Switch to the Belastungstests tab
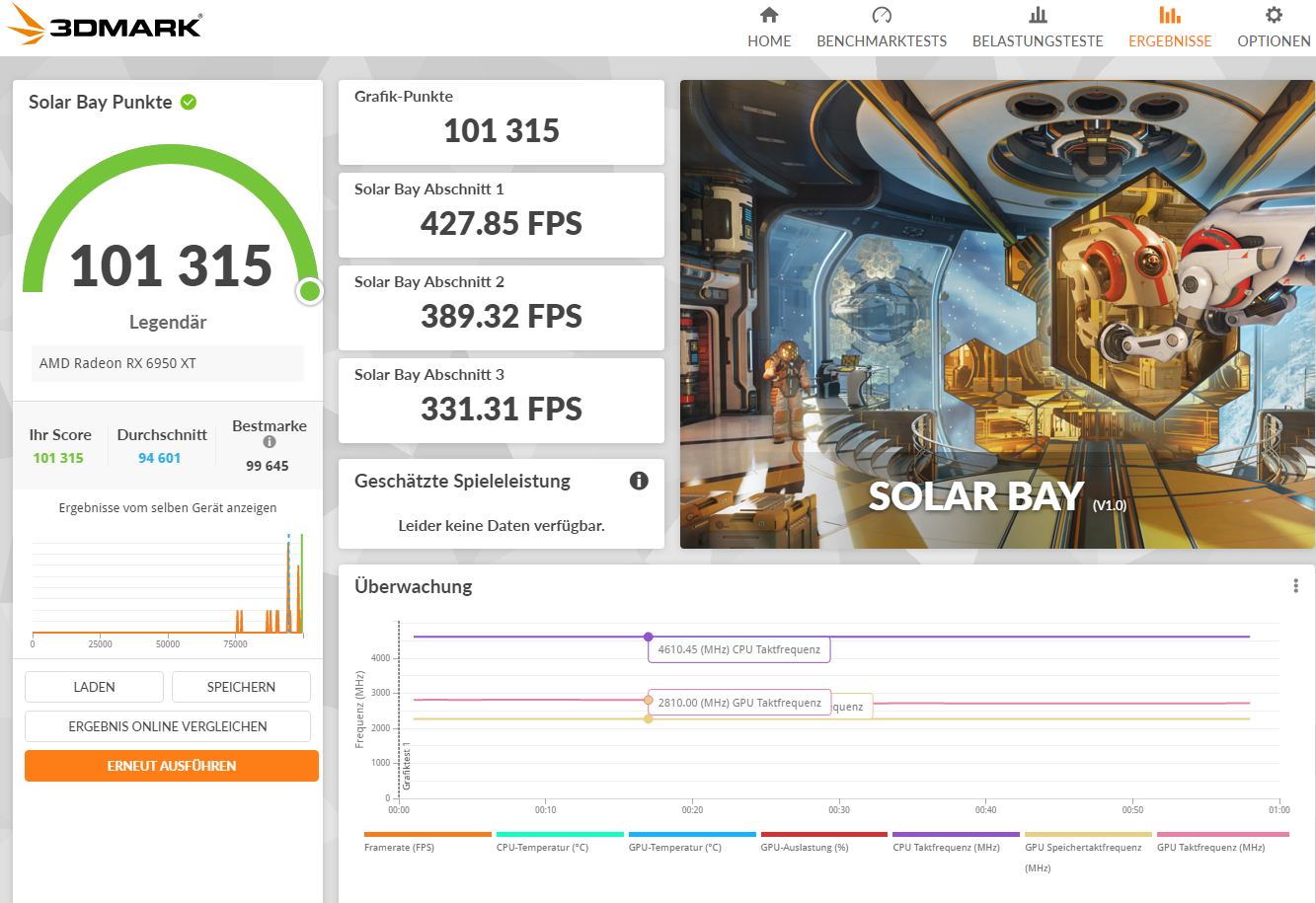The width and height of the screenshot is (1316, 903). [1038, 28]
